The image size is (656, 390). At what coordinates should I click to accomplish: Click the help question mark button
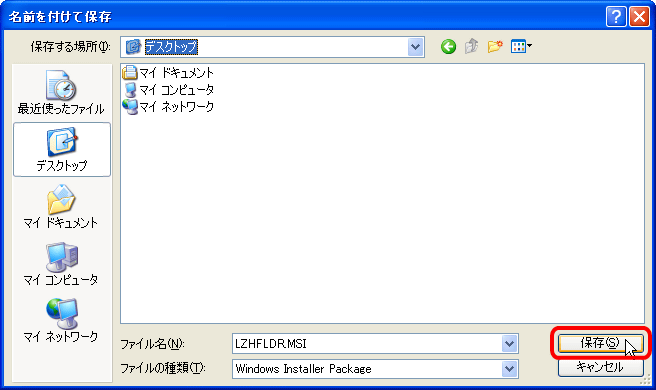click(616, 17)
